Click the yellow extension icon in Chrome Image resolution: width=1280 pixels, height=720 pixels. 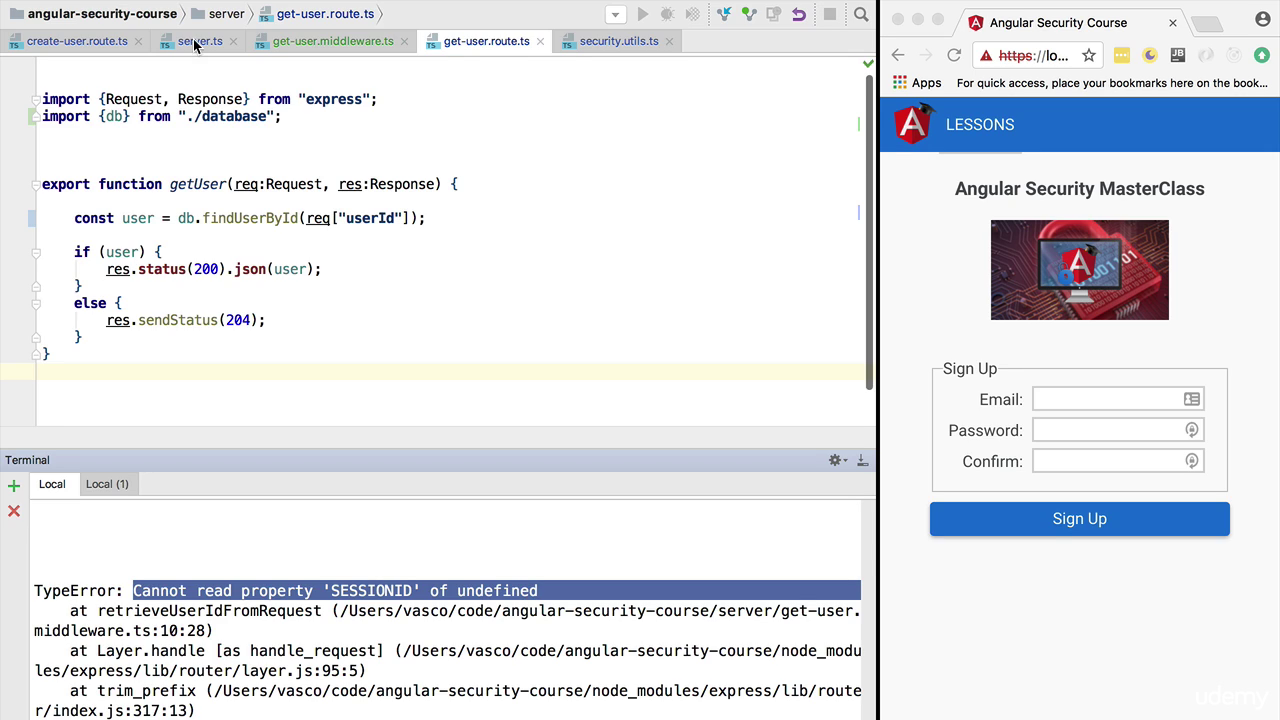[x=1122, y=56]
